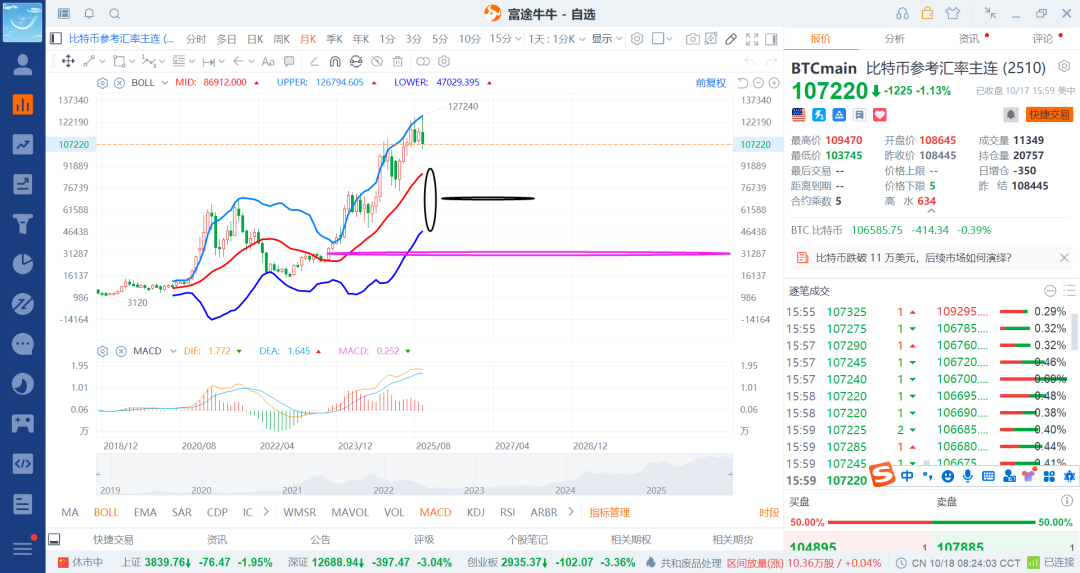This screenshot has height=573, width=1080.
Task: Open the account profile icon in sidebar
Action: click(x=23, y=64)
